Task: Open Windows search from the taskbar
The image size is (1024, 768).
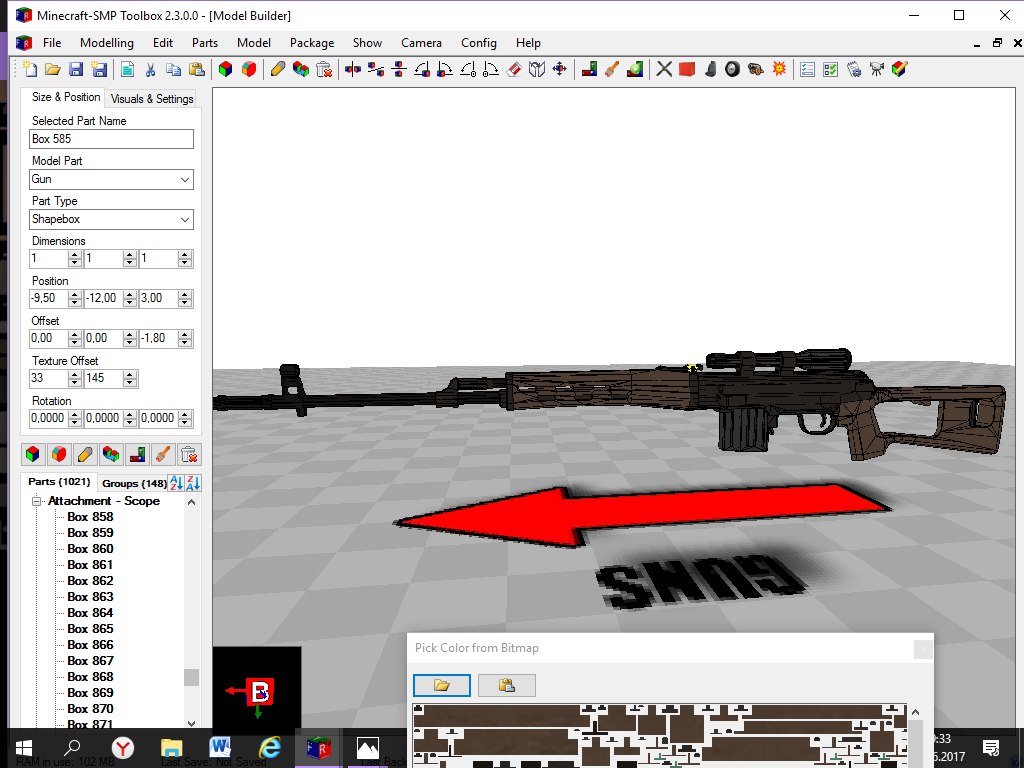Action: coord(72,748)
